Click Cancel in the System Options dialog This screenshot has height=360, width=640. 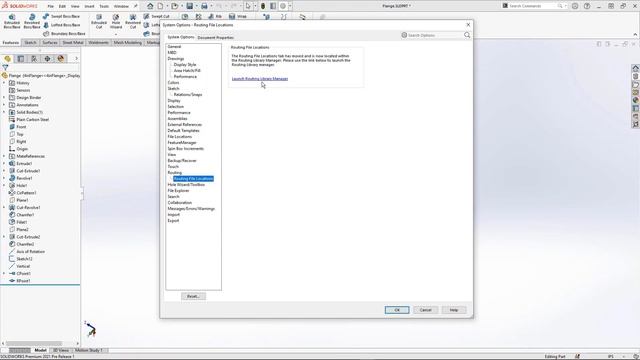[425, 310]
